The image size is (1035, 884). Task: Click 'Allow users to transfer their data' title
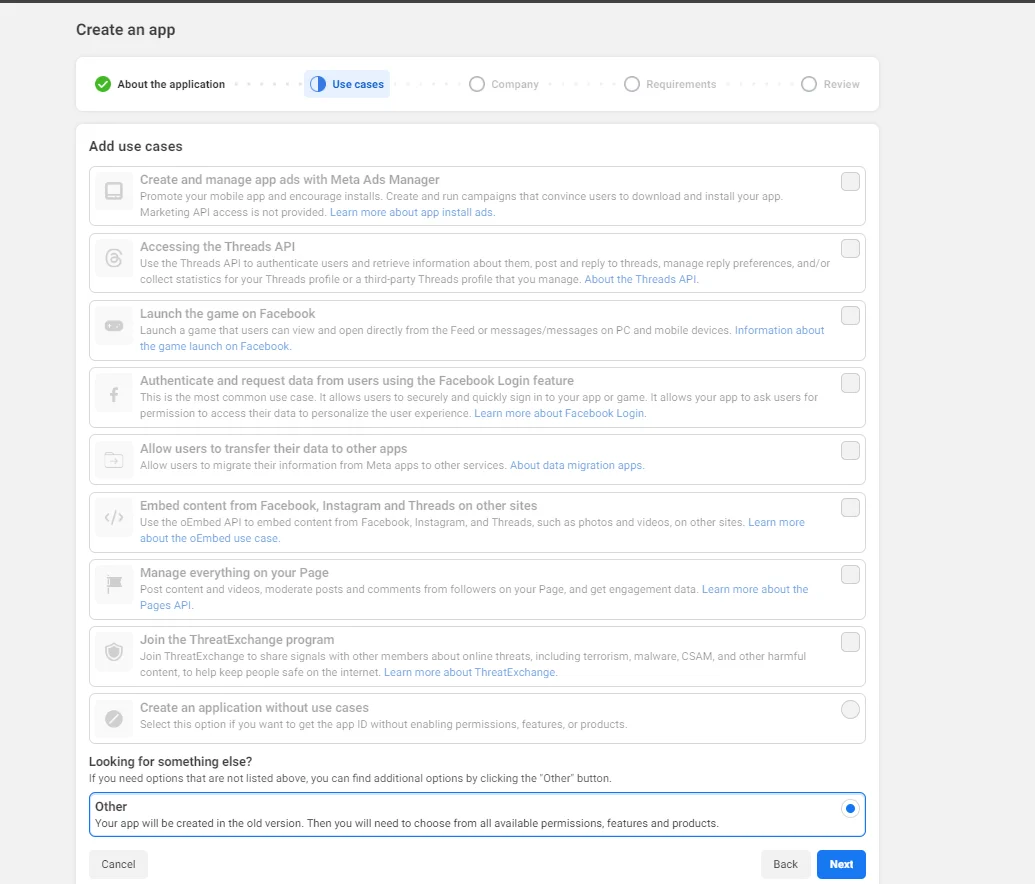[x=273, y=449]
